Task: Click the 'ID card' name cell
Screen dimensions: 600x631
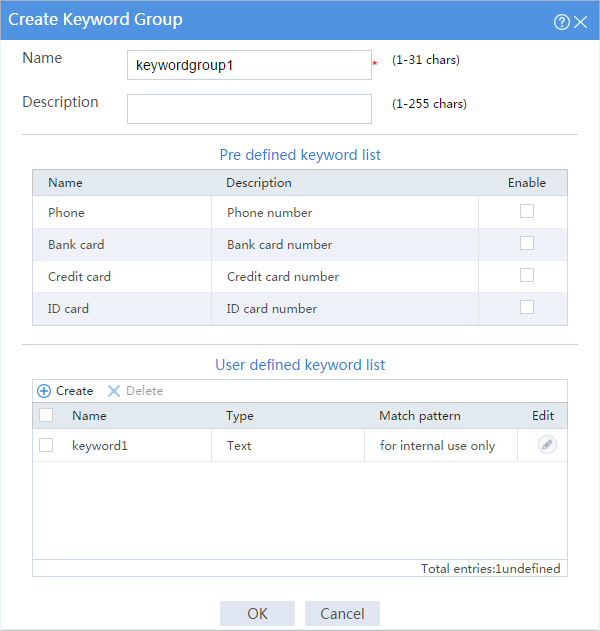Action: click(122, 309)
